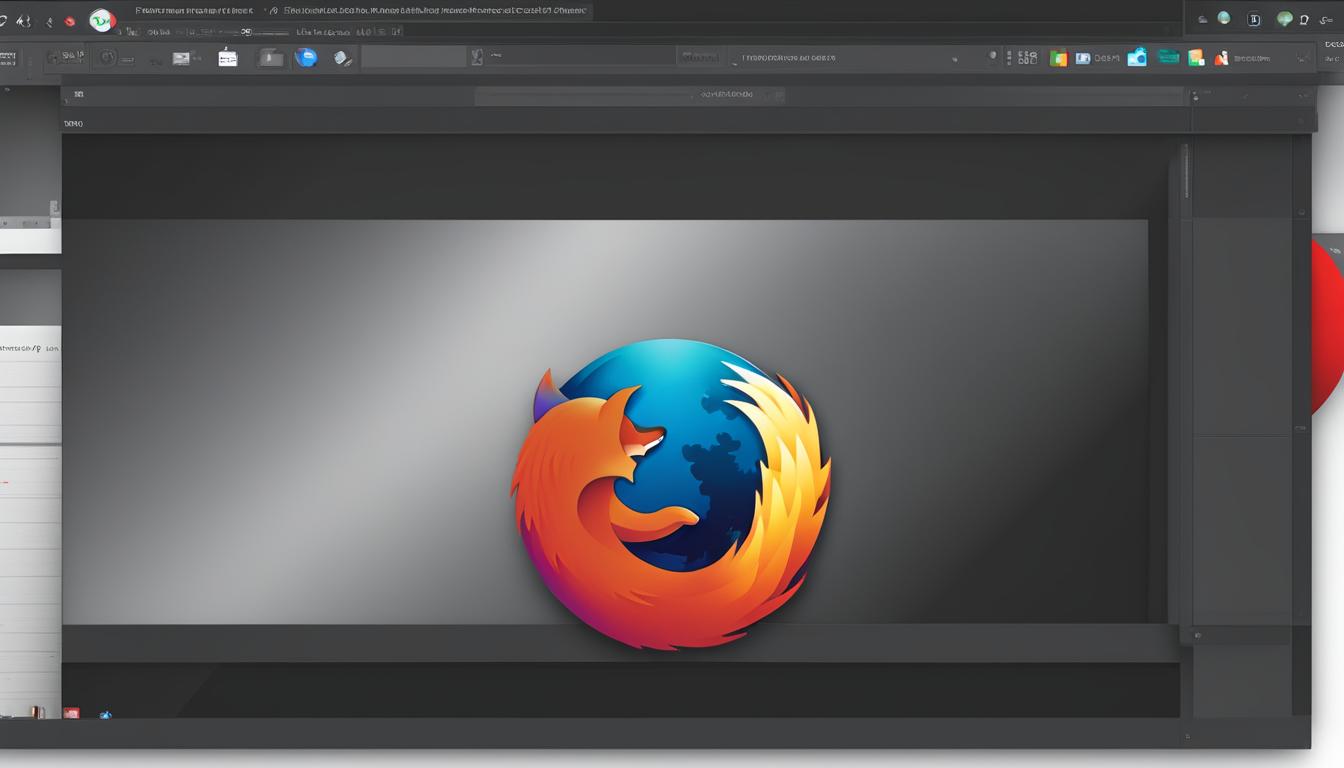The width and height of the screenshot is (1344, 768).
Task: Click the picture frame icon in toolbar
Action: pos(181,58)
